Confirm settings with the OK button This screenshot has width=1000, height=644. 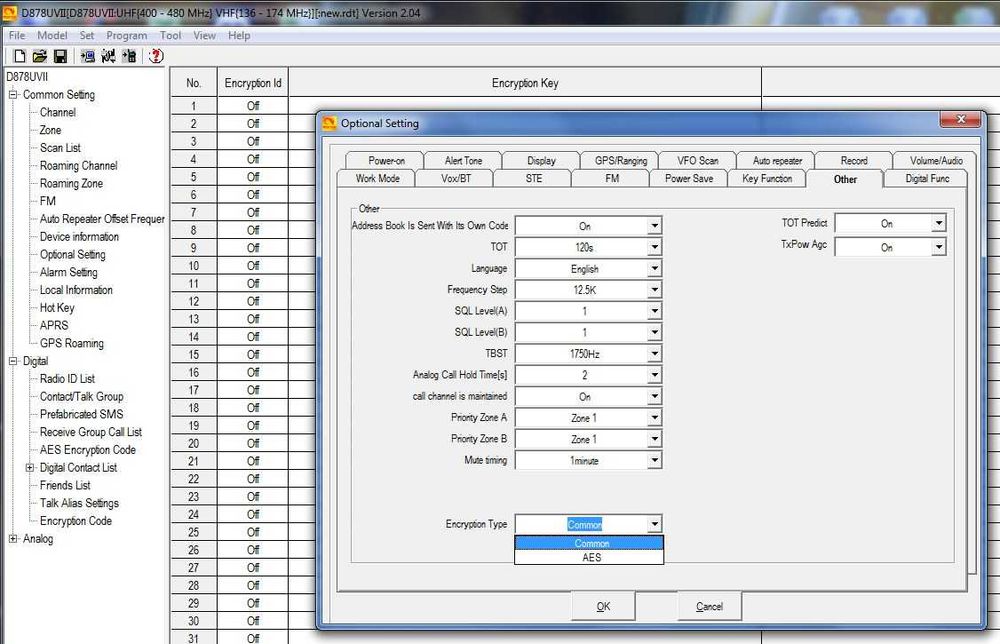pos(603,606)
